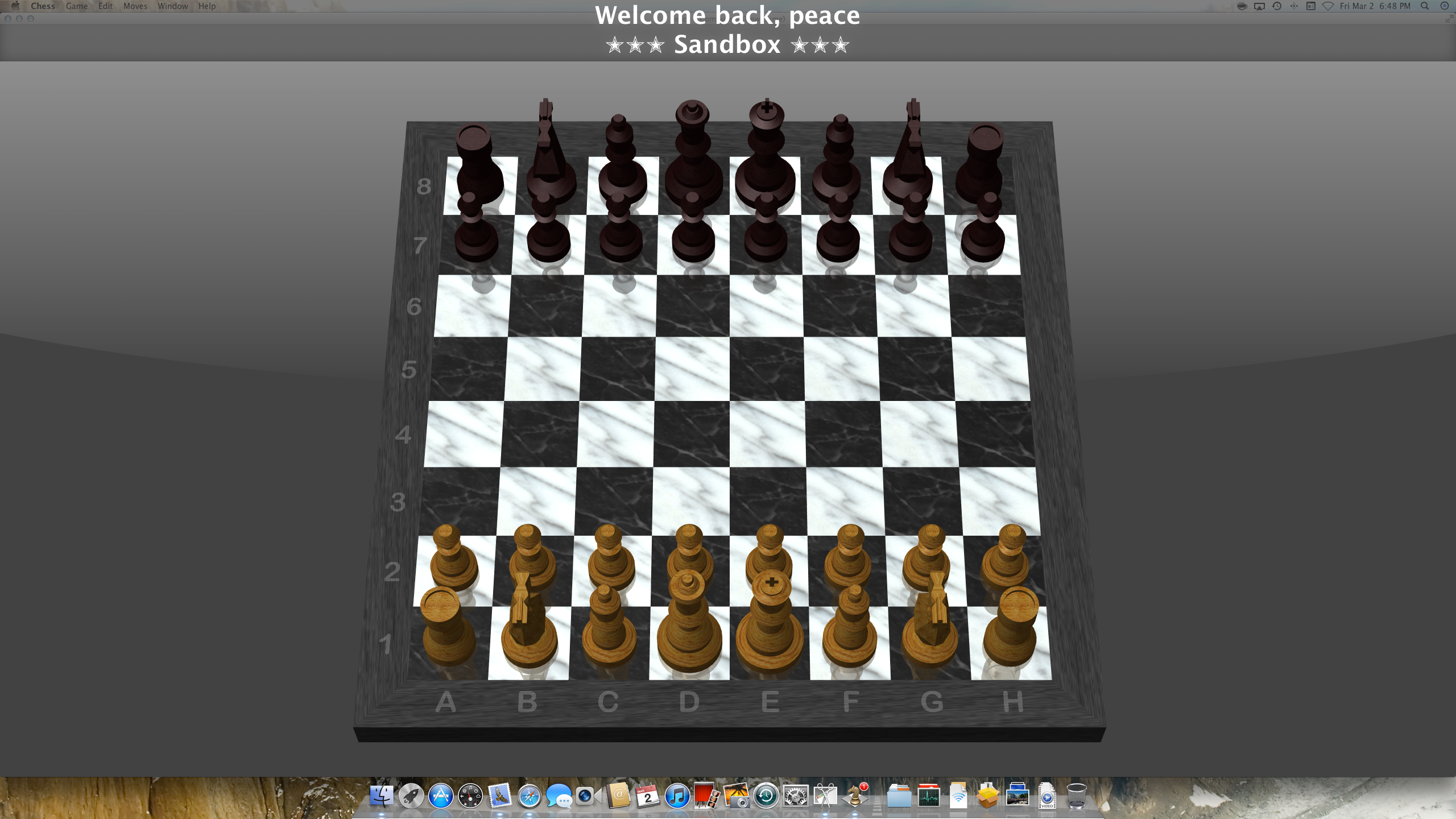Open Time Machine in the dock
This screenshot has height=819, width=1456.
(766, 796)
